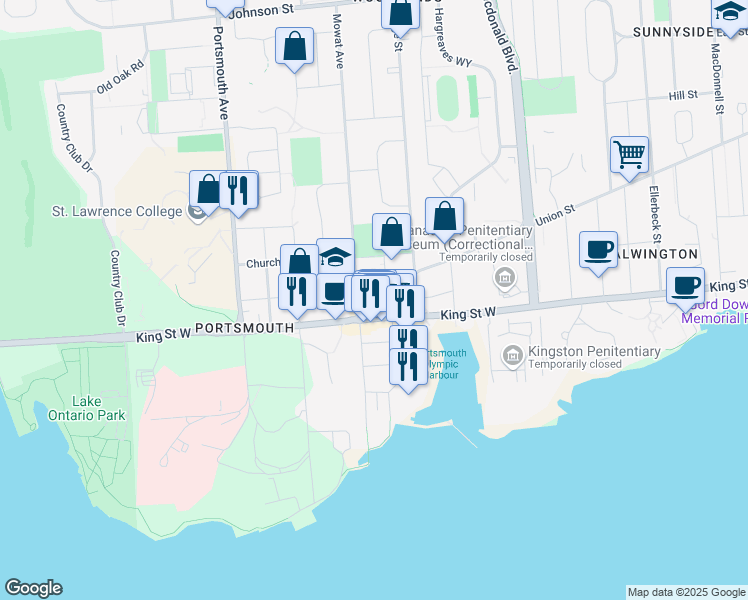This screenshot has height=600, width=748.
Task: Select the graduation cap school marker near Church St
Action: click(335, 257)
